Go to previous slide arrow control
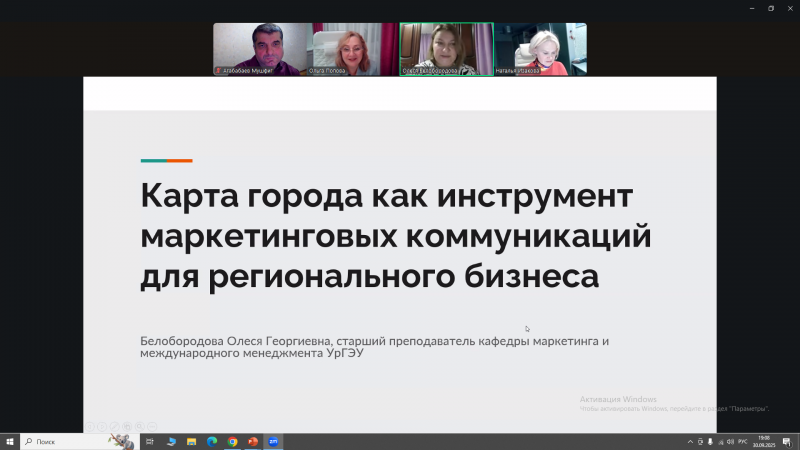The height and width of the screenshot is (450, 800). pos(89,426)
